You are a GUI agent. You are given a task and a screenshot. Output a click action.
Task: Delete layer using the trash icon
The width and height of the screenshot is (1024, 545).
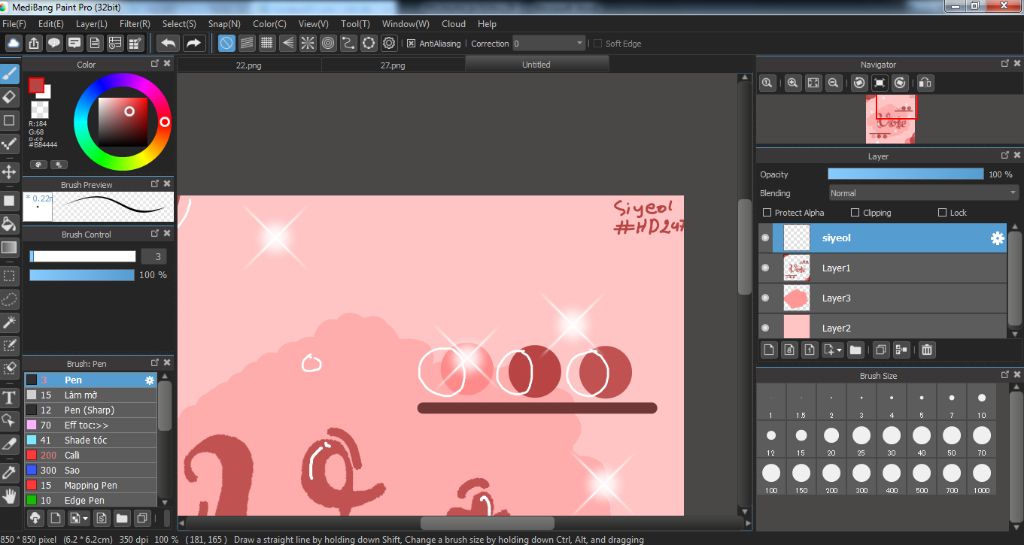tap(927, 350)
